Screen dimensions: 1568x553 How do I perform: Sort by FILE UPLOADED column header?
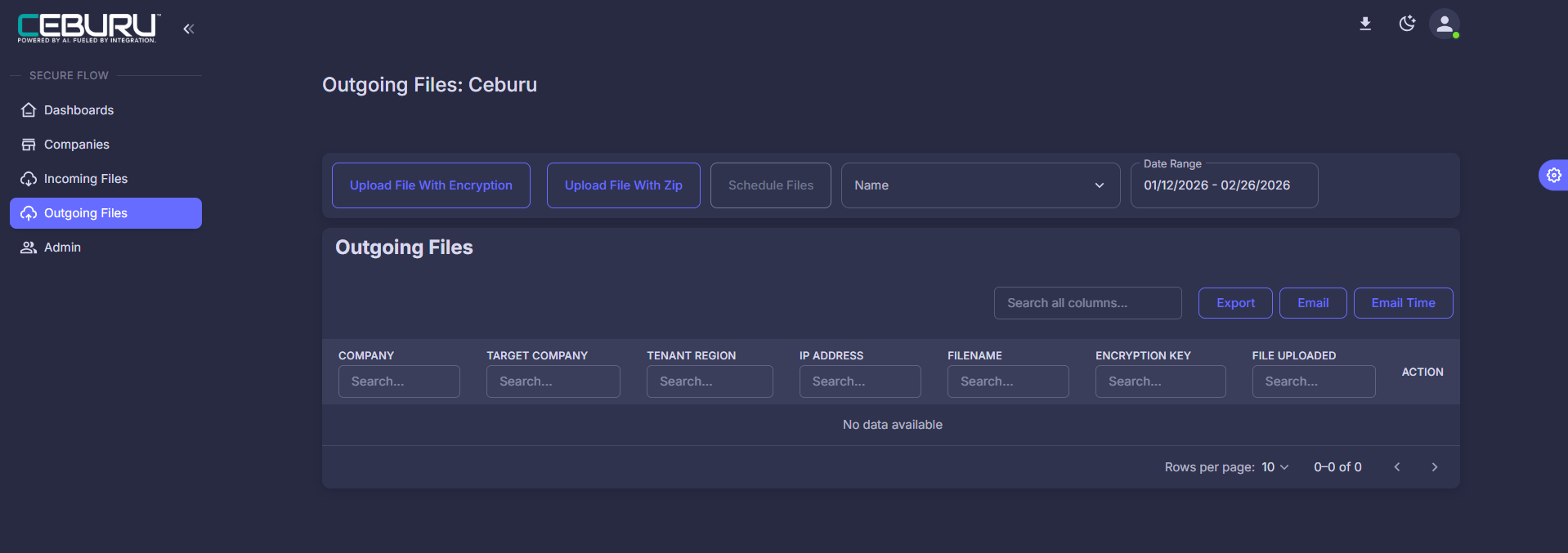1294,355
